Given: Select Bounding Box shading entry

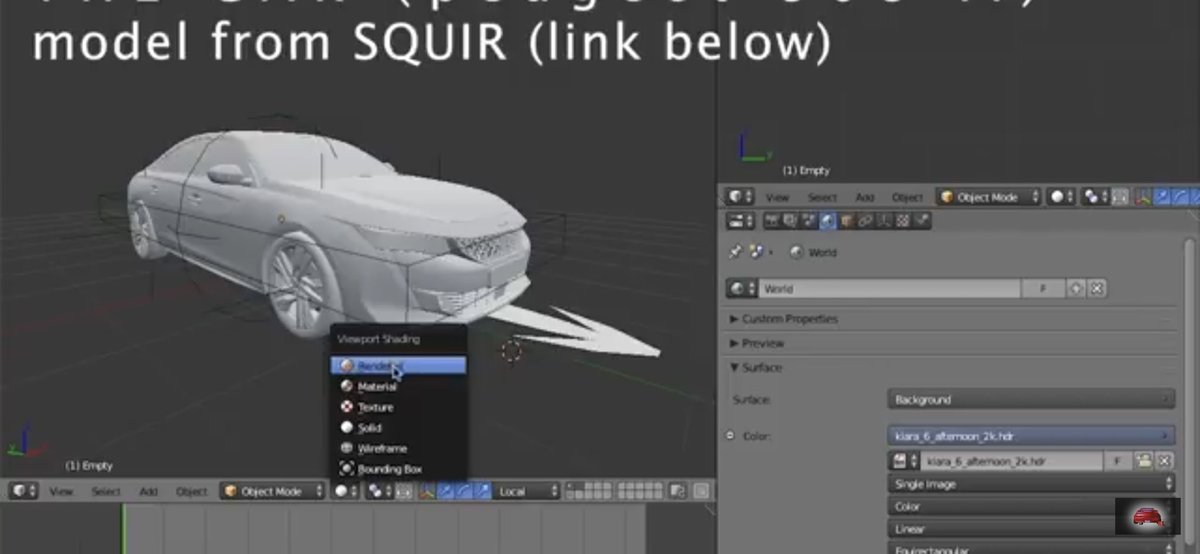Looking at the screenshot, I should click(398, 468).
